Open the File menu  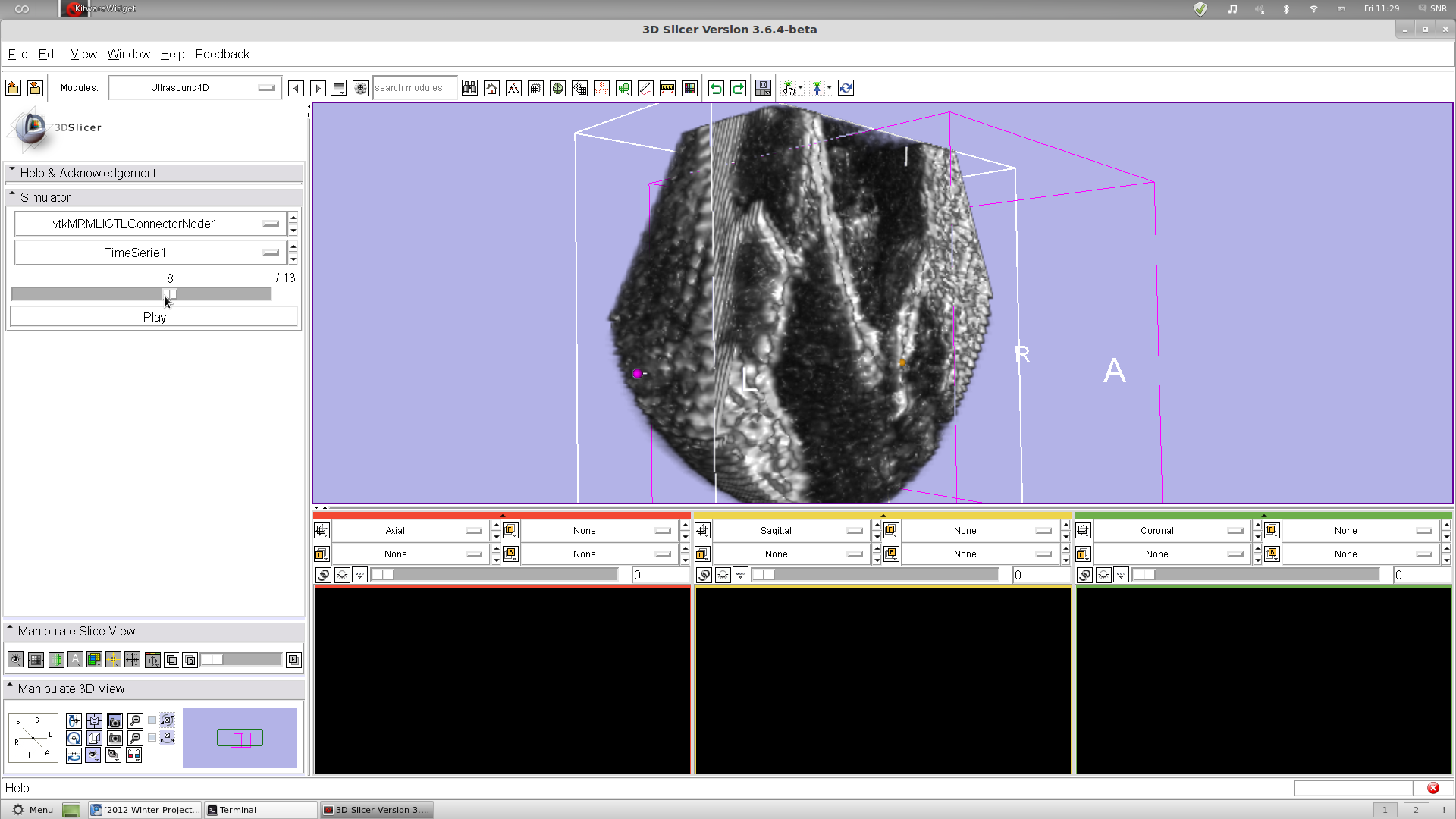[17, 54]
